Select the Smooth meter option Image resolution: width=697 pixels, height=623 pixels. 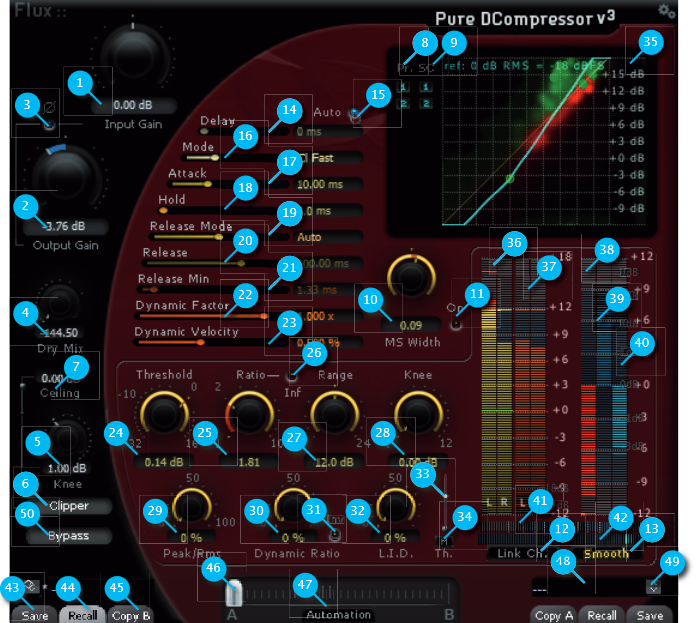[607, 552]
